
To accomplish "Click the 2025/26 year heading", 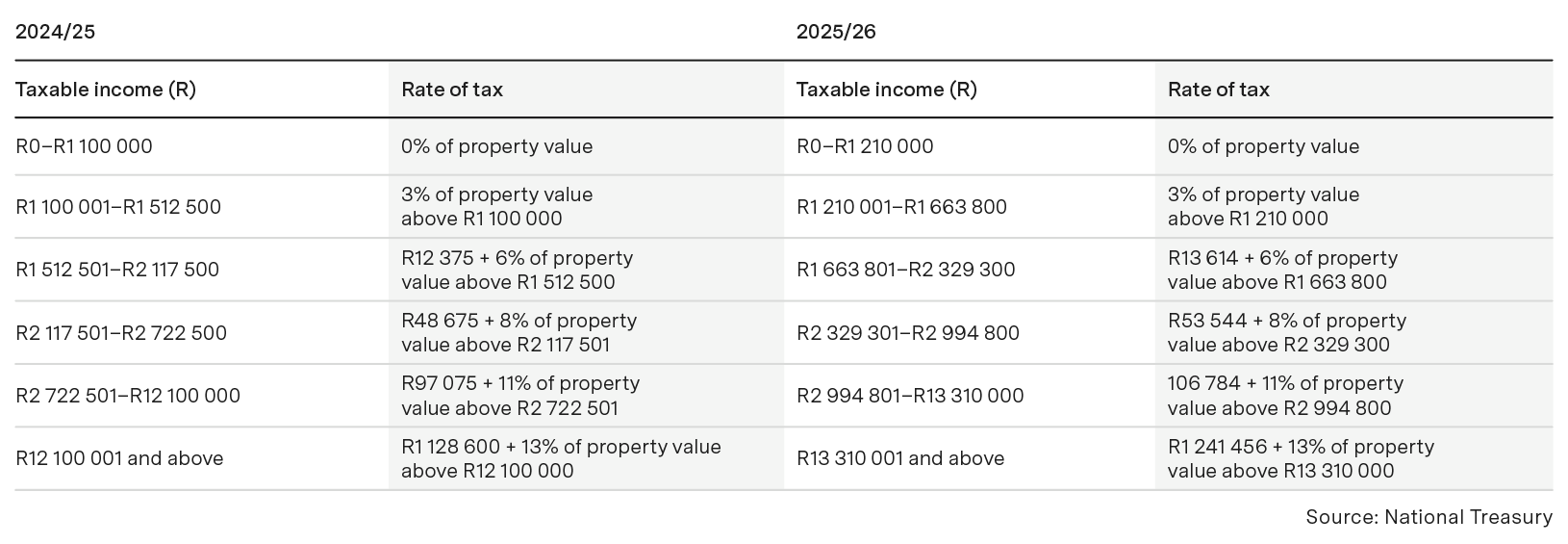I will 836,32.
